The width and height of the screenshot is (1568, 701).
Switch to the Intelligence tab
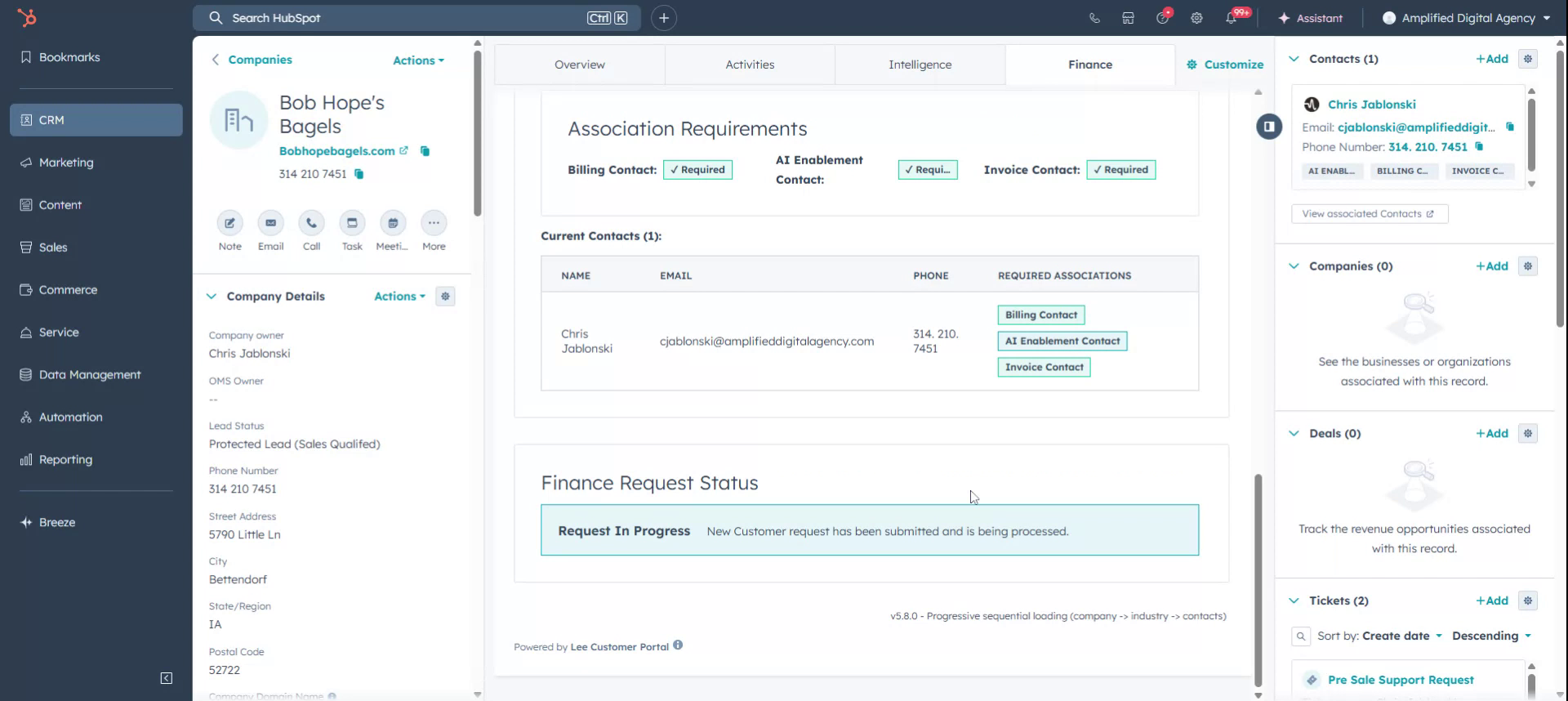920,65
